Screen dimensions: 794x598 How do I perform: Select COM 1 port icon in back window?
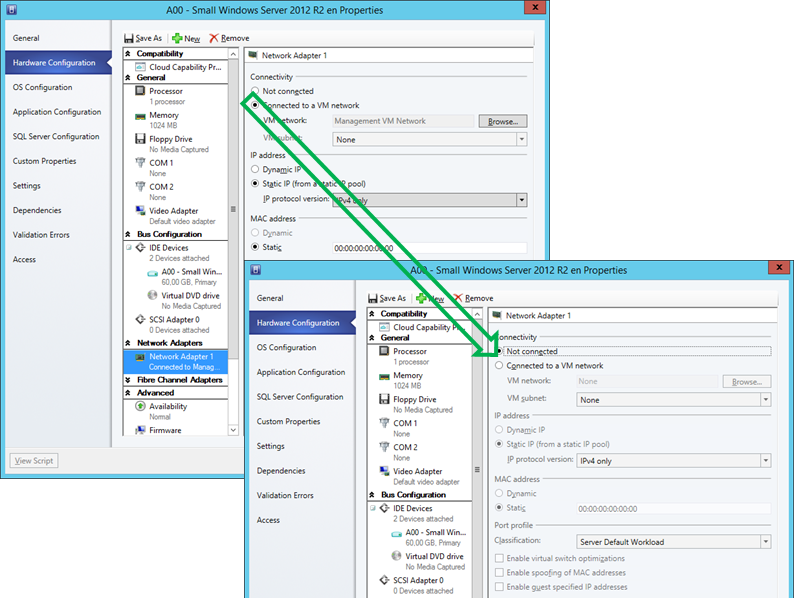(140, 163)
